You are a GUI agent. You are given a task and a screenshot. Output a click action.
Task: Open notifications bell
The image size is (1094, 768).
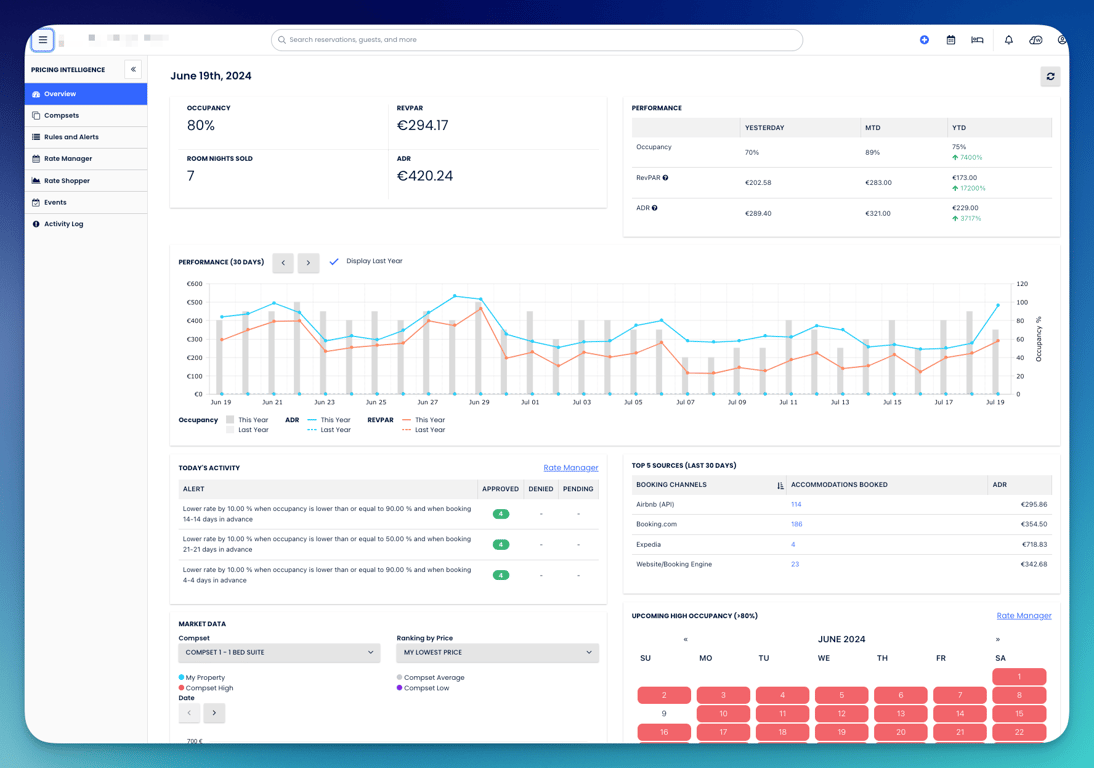click(1008, 40)
